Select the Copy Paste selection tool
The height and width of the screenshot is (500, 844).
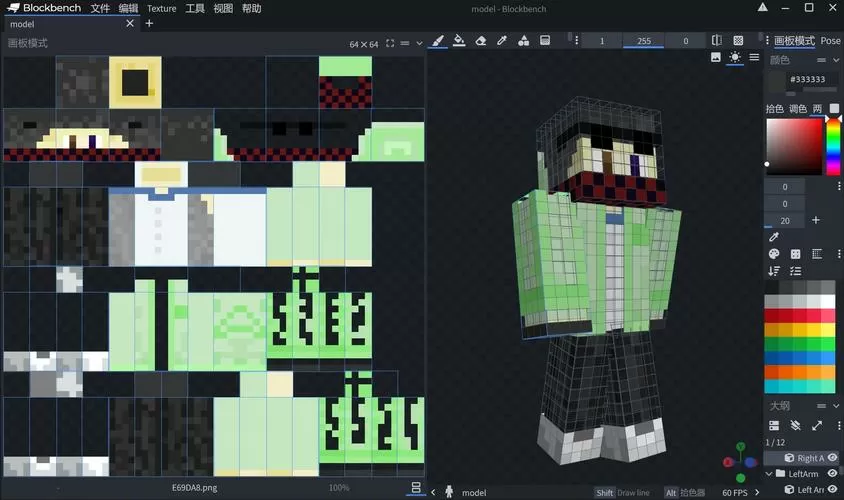point(545,40)
